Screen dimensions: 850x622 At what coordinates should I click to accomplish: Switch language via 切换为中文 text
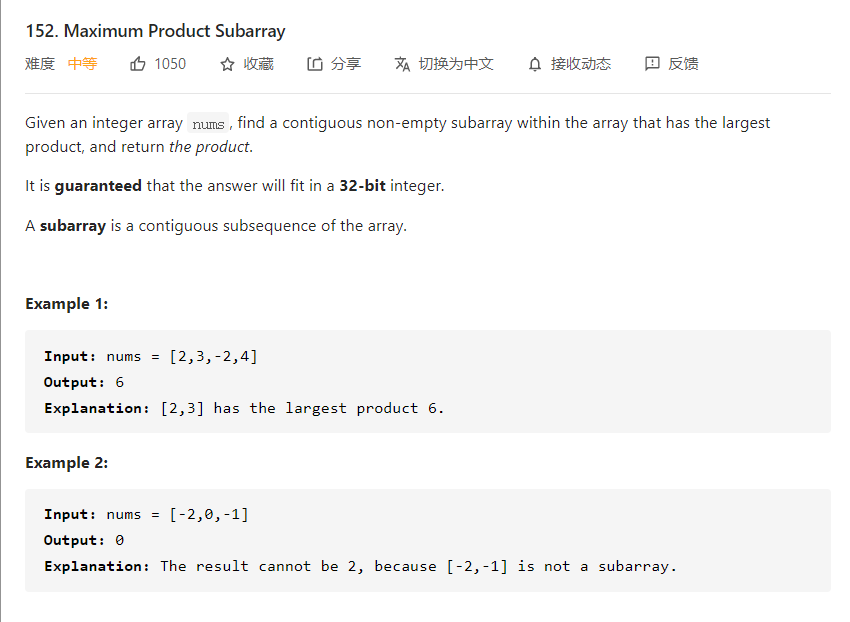pyautogui.click(x=456, y=64)
